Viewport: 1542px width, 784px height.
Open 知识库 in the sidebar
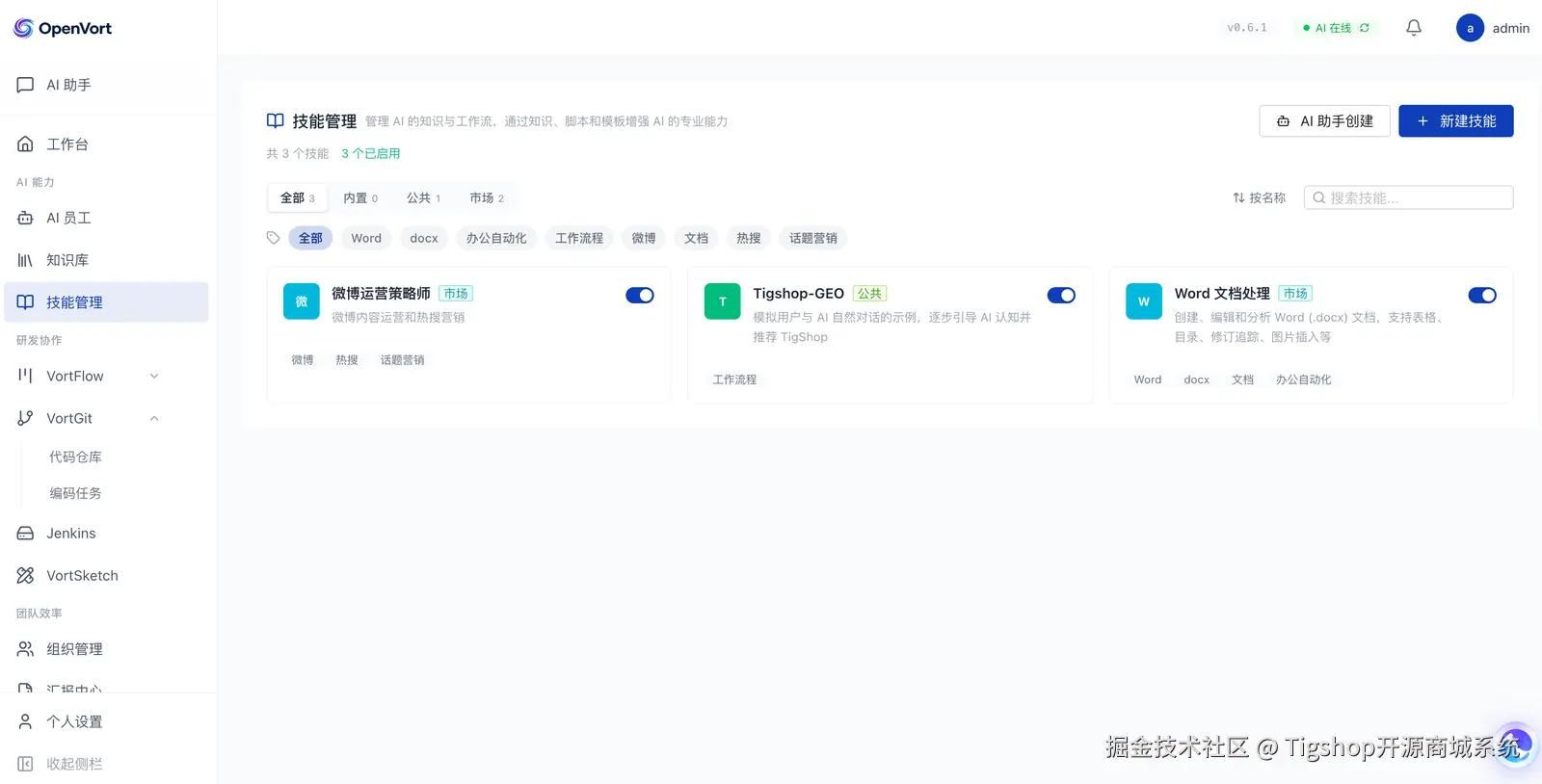coord(106,260)
